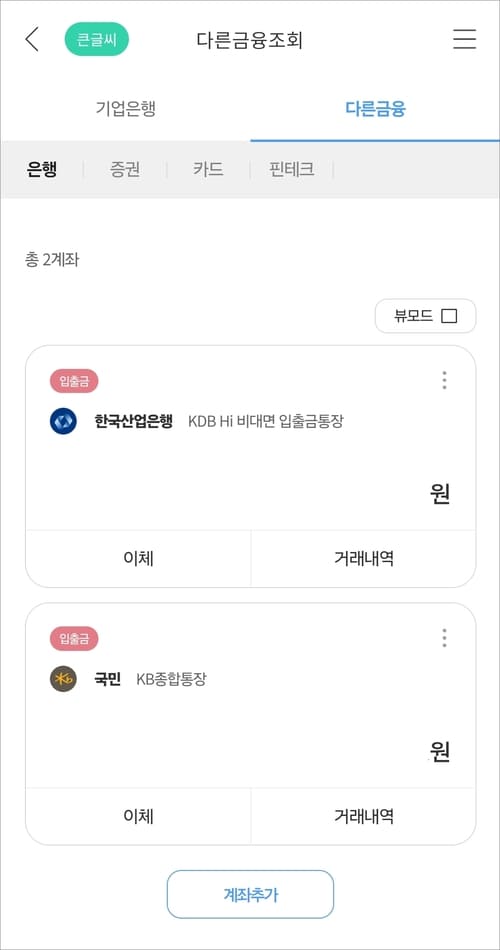Tap the 한국산업은행 bank logo

(x=63, y=421)
